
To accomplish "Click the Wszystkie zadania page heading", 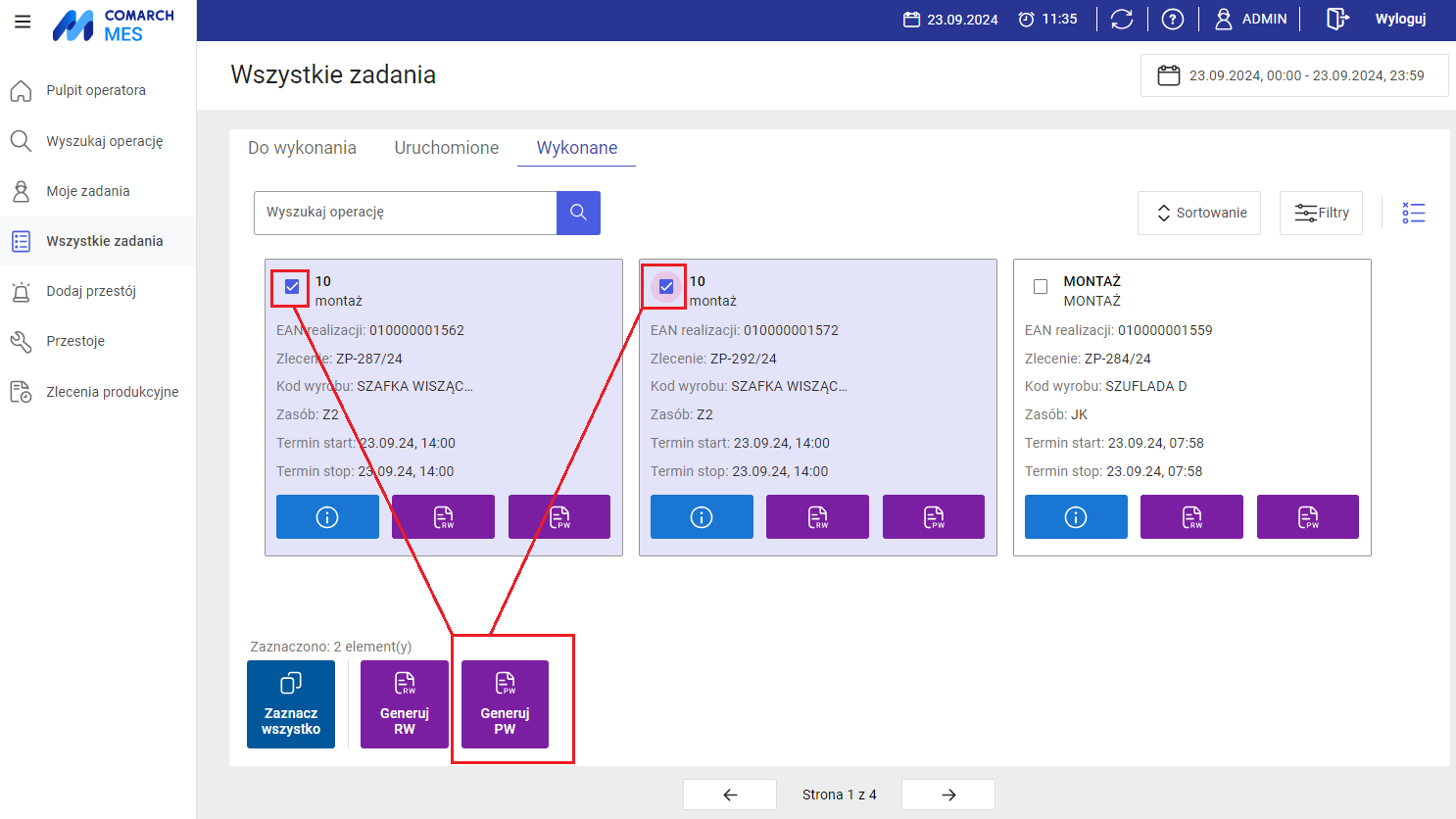I will [333, 74].
